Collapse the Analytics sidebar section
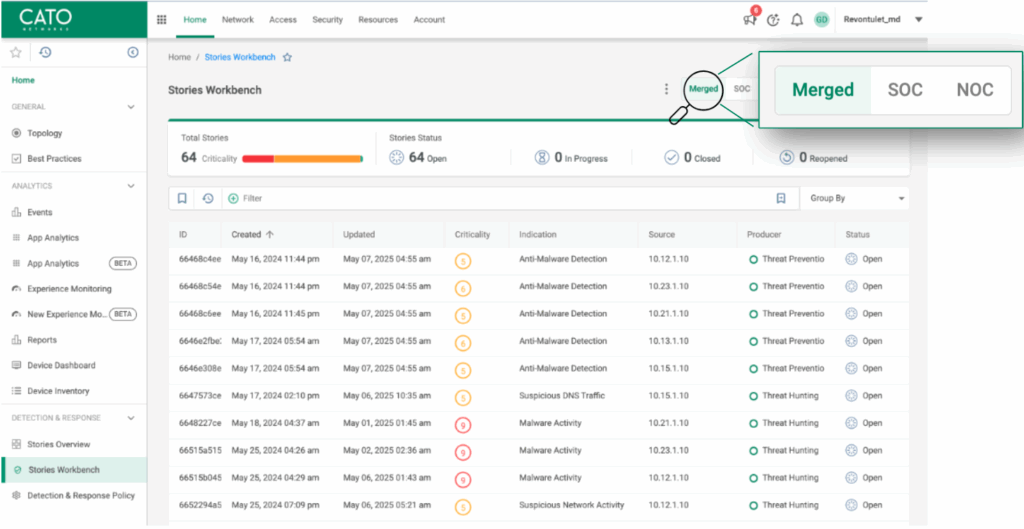 [131, 186]
